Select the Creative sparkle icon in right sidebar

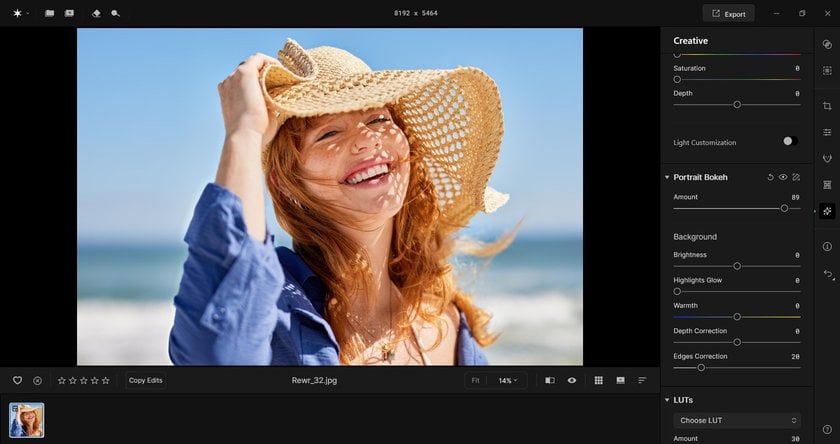827,211
